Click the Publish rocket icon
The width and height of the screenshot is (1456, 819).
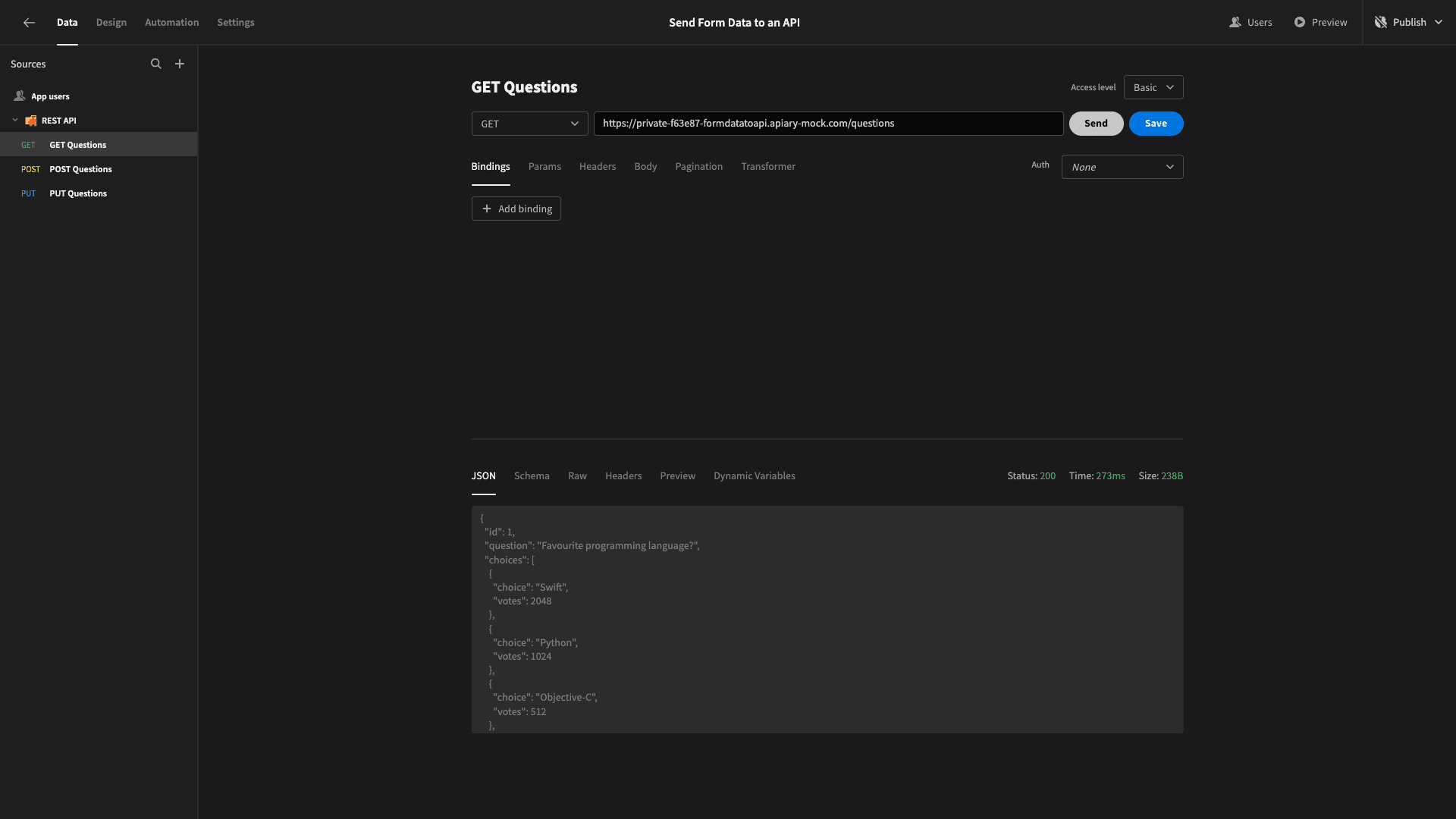[1381, 23]
